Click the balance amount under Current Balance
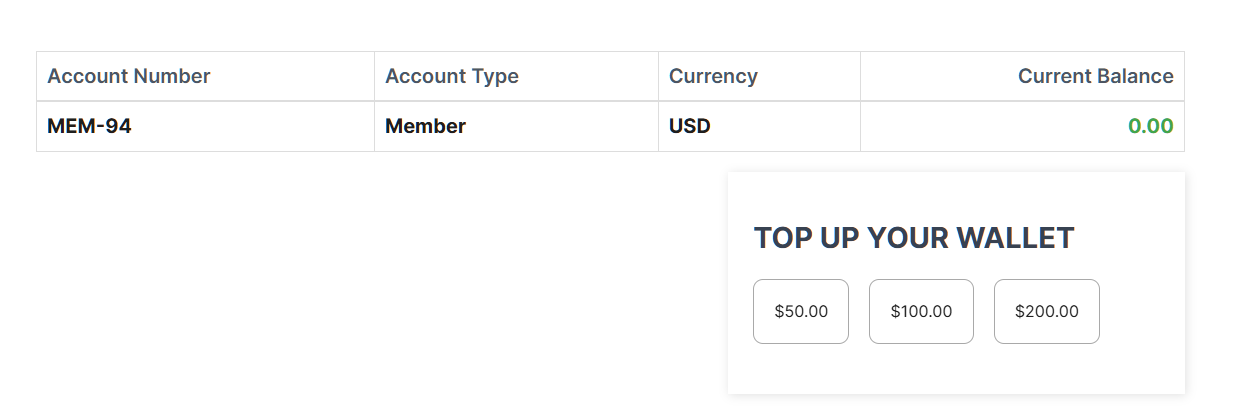 [1150, 127]
